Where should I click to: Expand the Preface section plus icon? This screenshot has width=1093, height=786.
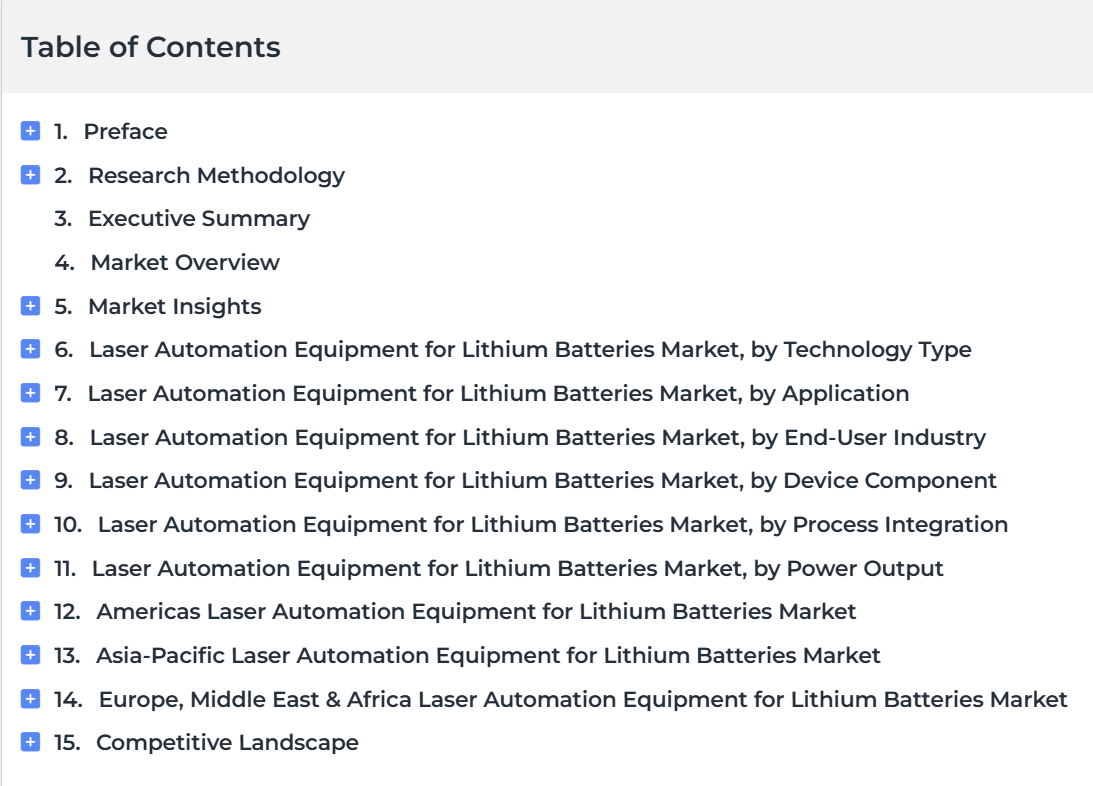pyautogui.click(x=30, y=130)
